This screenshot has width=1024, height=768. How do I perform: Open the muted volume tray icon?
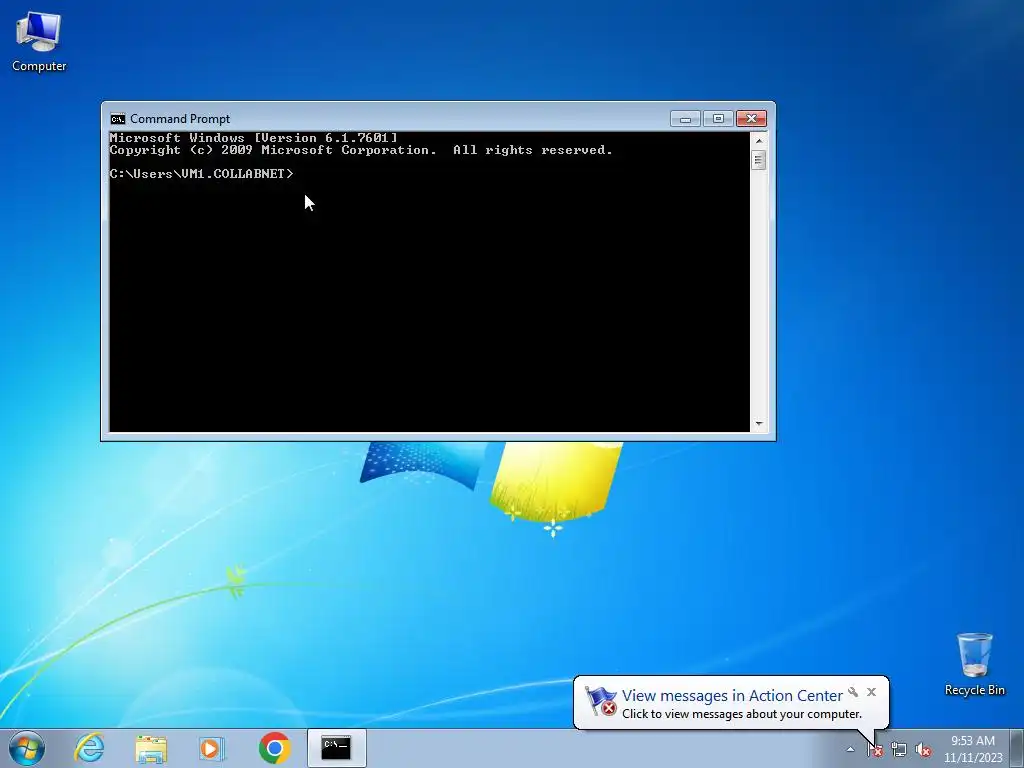923,750
